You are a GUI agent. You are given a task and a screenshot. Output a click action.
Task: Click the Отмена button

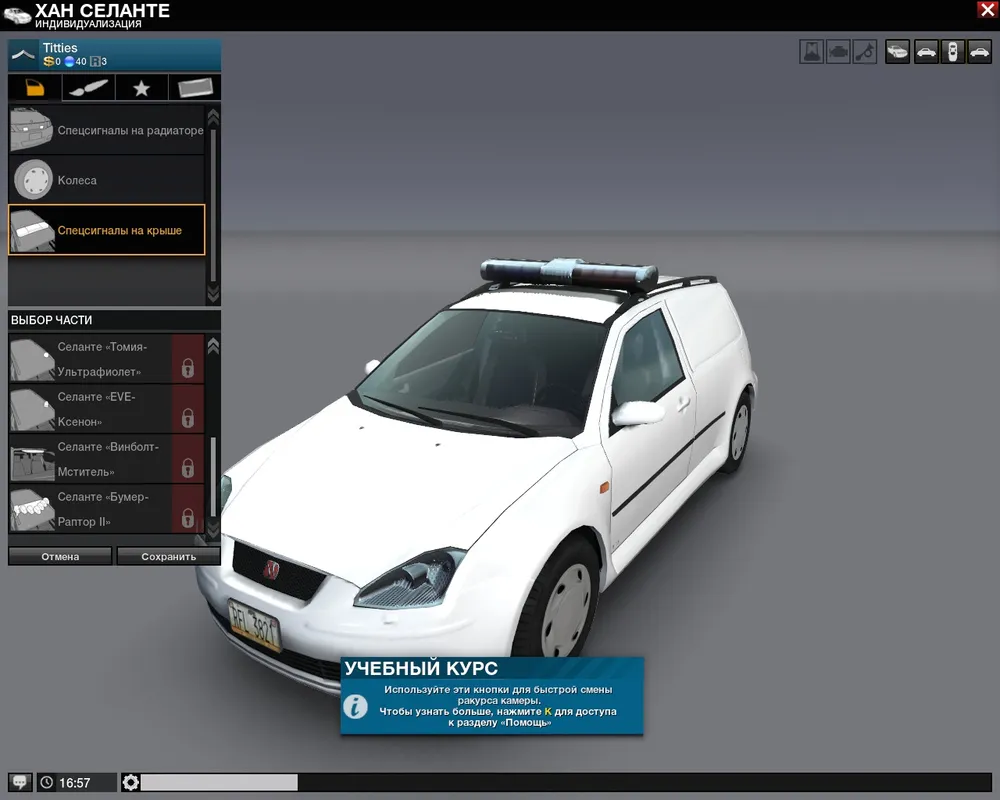(x=60, y=556)
